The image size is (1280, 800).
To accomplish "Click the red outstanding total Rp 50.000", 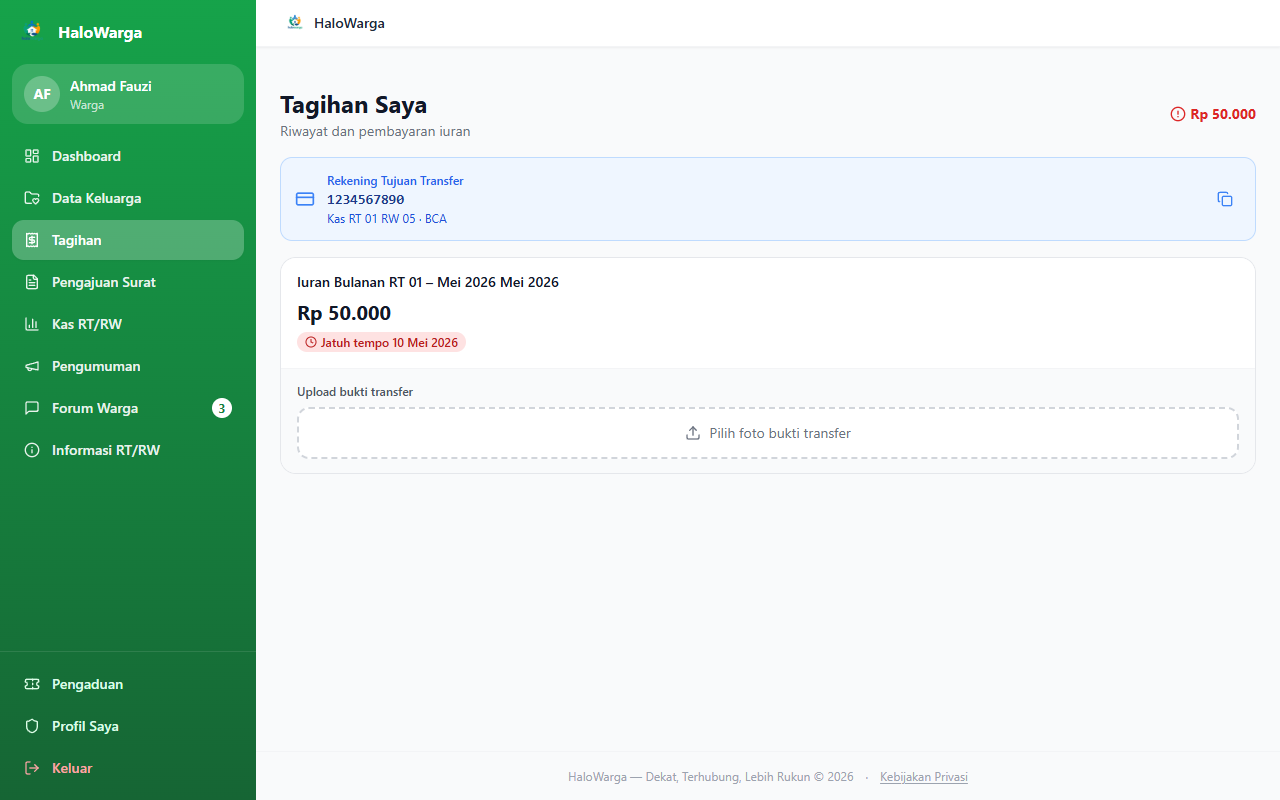I will tap(1223, 114).
